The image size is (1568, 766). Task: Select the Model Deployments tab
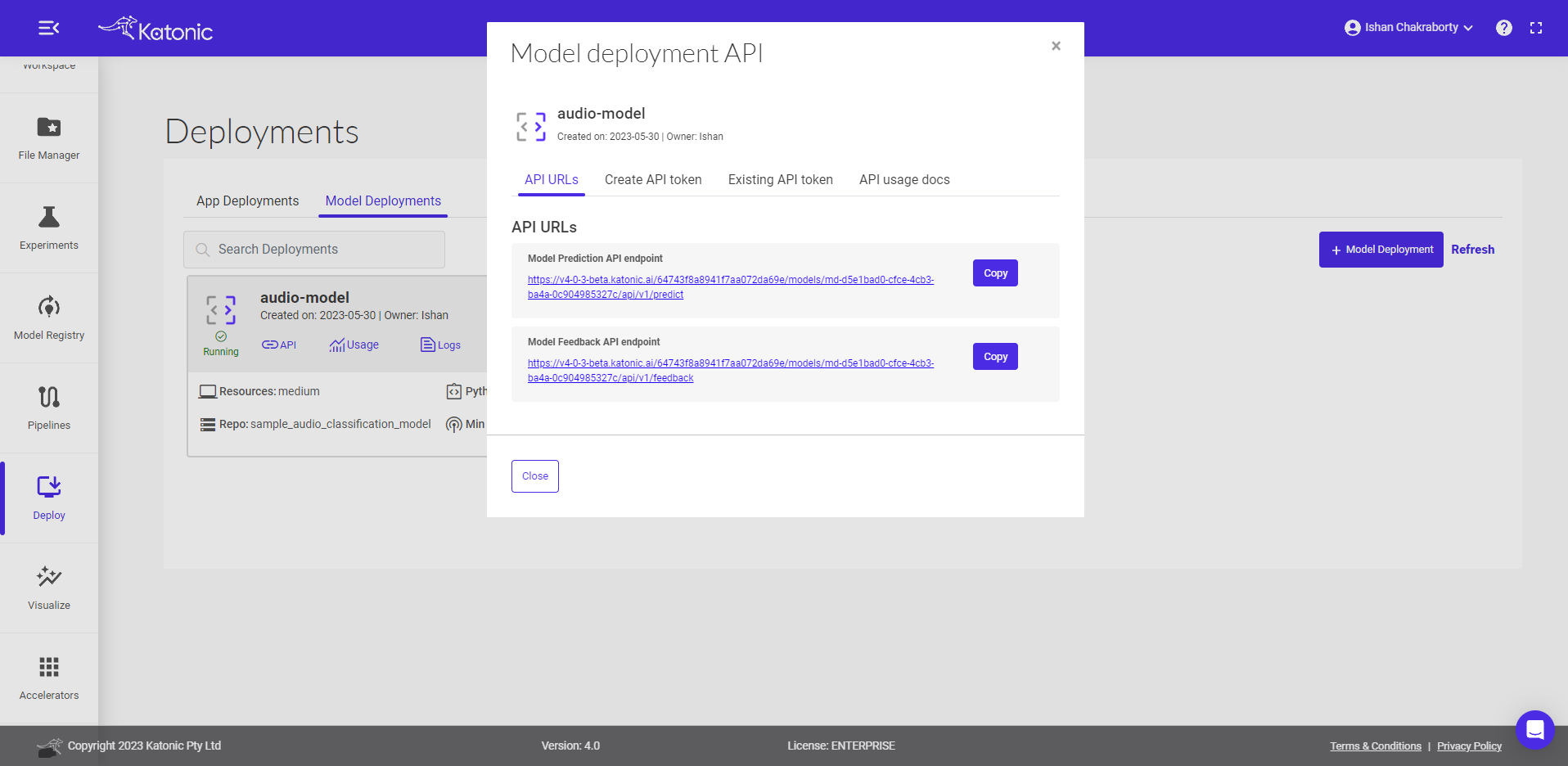383,201
